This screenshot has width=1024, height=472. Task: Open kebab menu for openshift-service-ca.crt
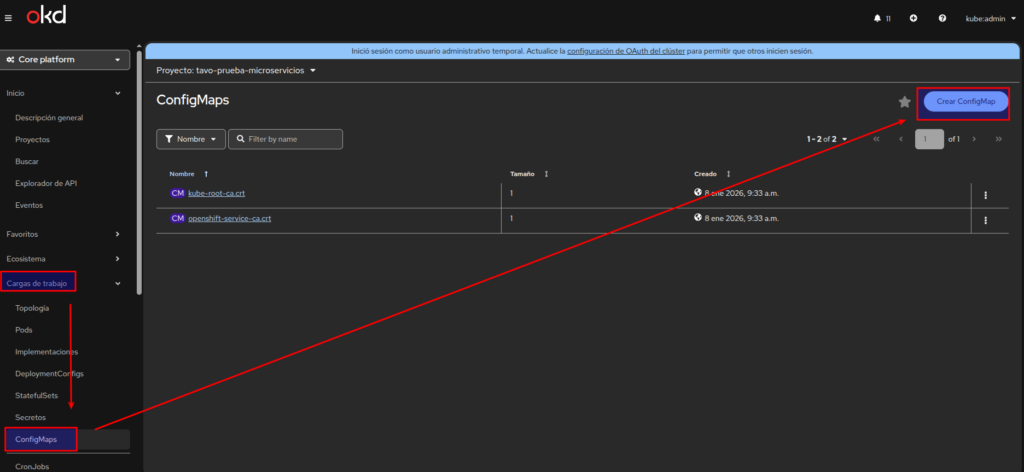coord(986,220)
